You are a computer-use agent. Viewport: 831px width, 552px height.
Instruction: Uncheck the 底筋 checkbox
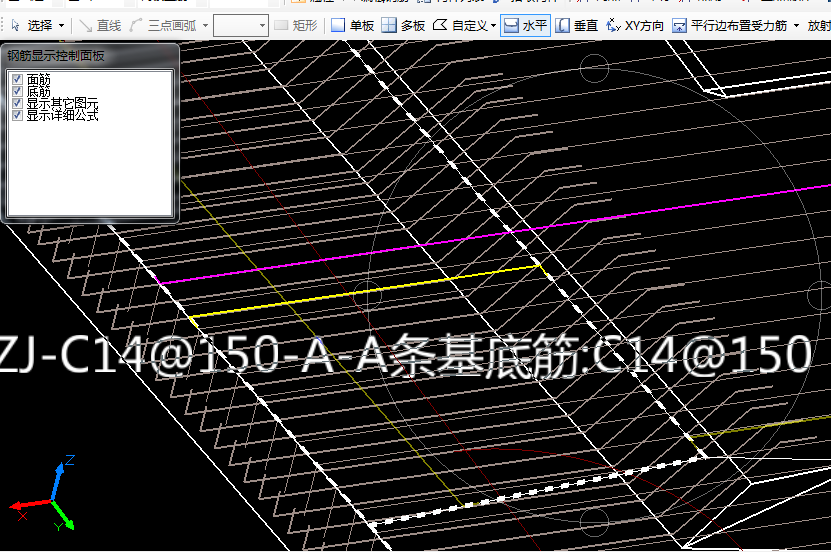17,92
